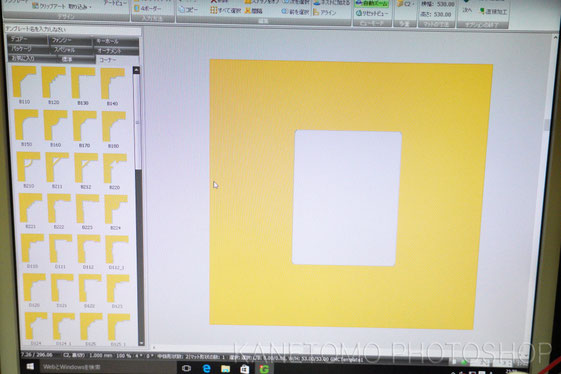
Task: Open the C2 dropdown in the toolbar
Action: [405, 4]
